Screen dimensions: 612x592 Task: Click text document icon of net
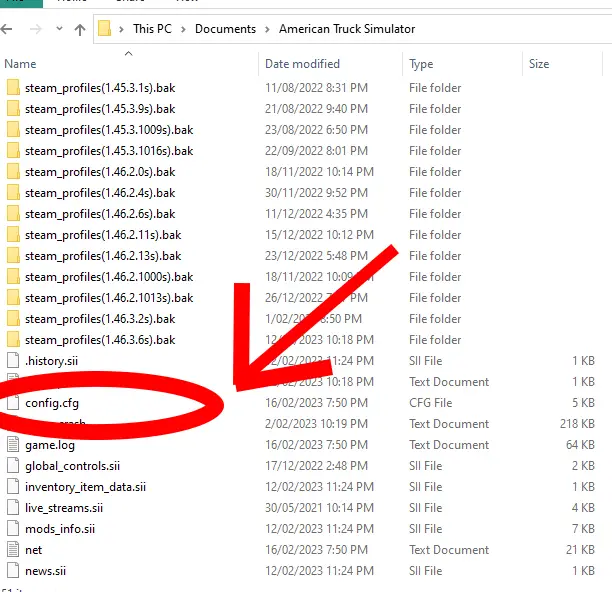13,550
